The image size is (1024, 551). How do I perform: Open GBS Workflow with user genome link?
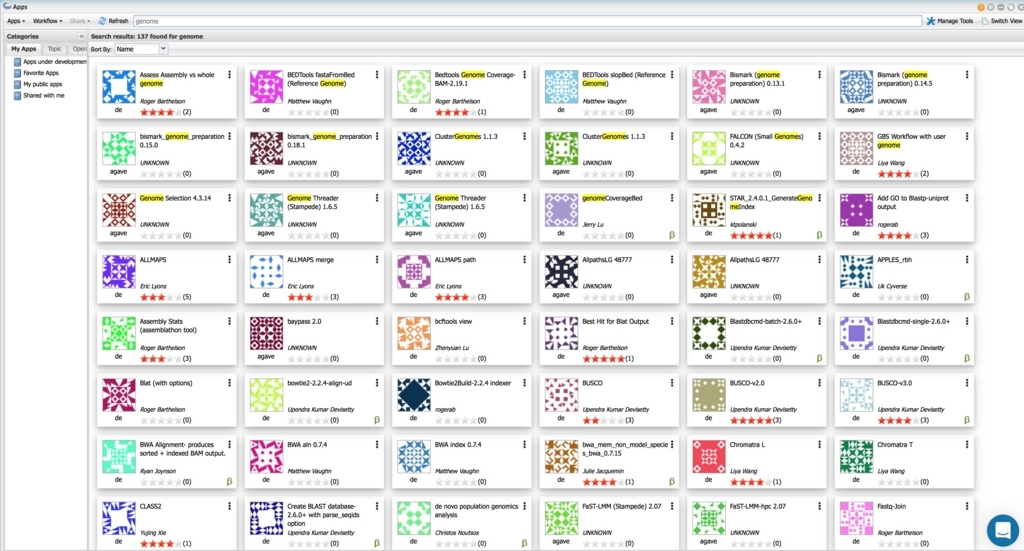click(911, 140)
